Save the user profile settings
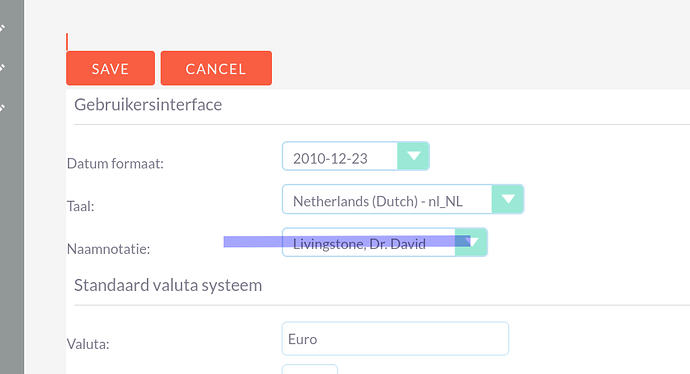This screenshot has width=690, height=374. 110,68
